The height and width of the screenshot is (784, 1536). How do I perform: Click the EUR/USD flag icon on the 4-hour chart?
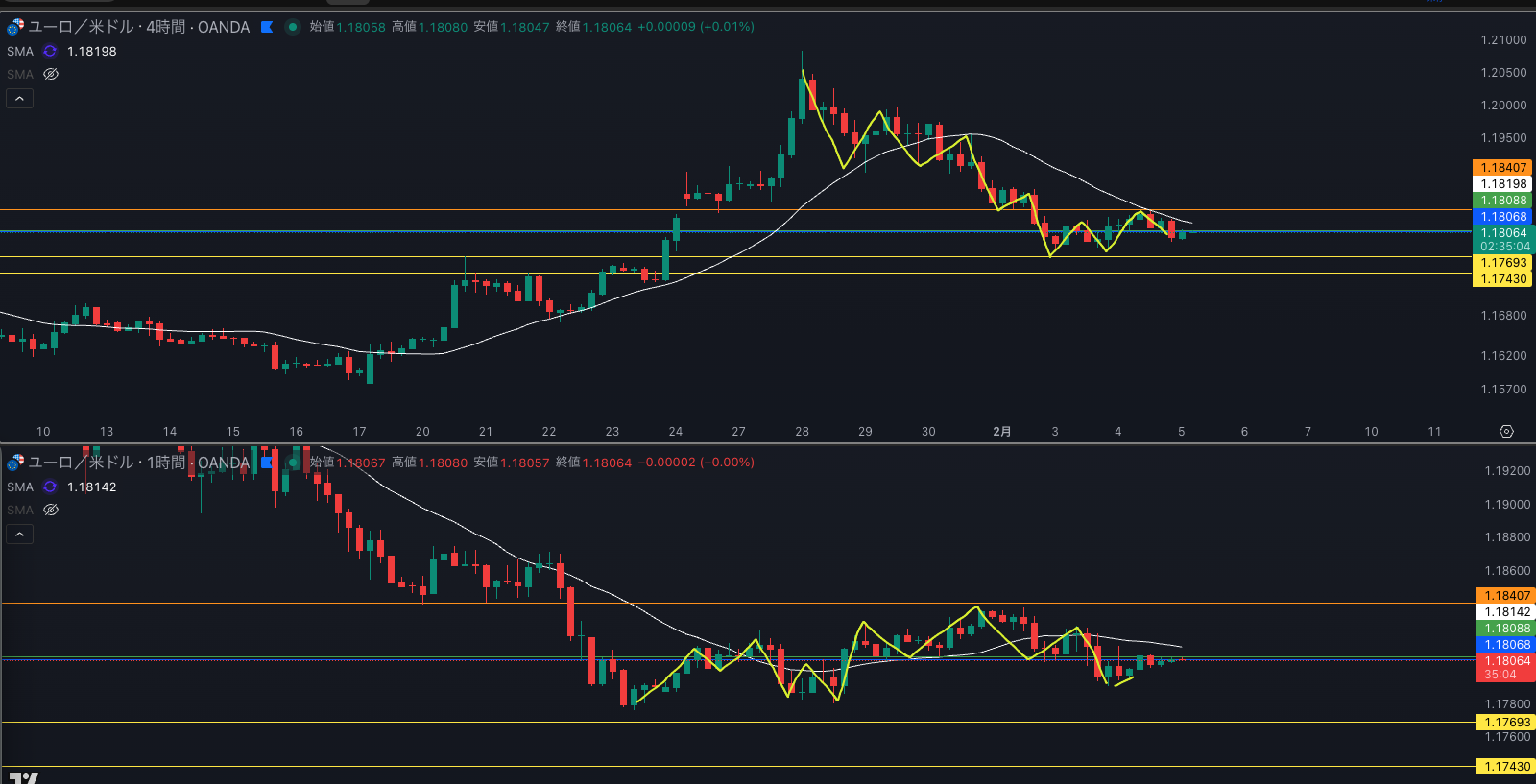point(15,27)
